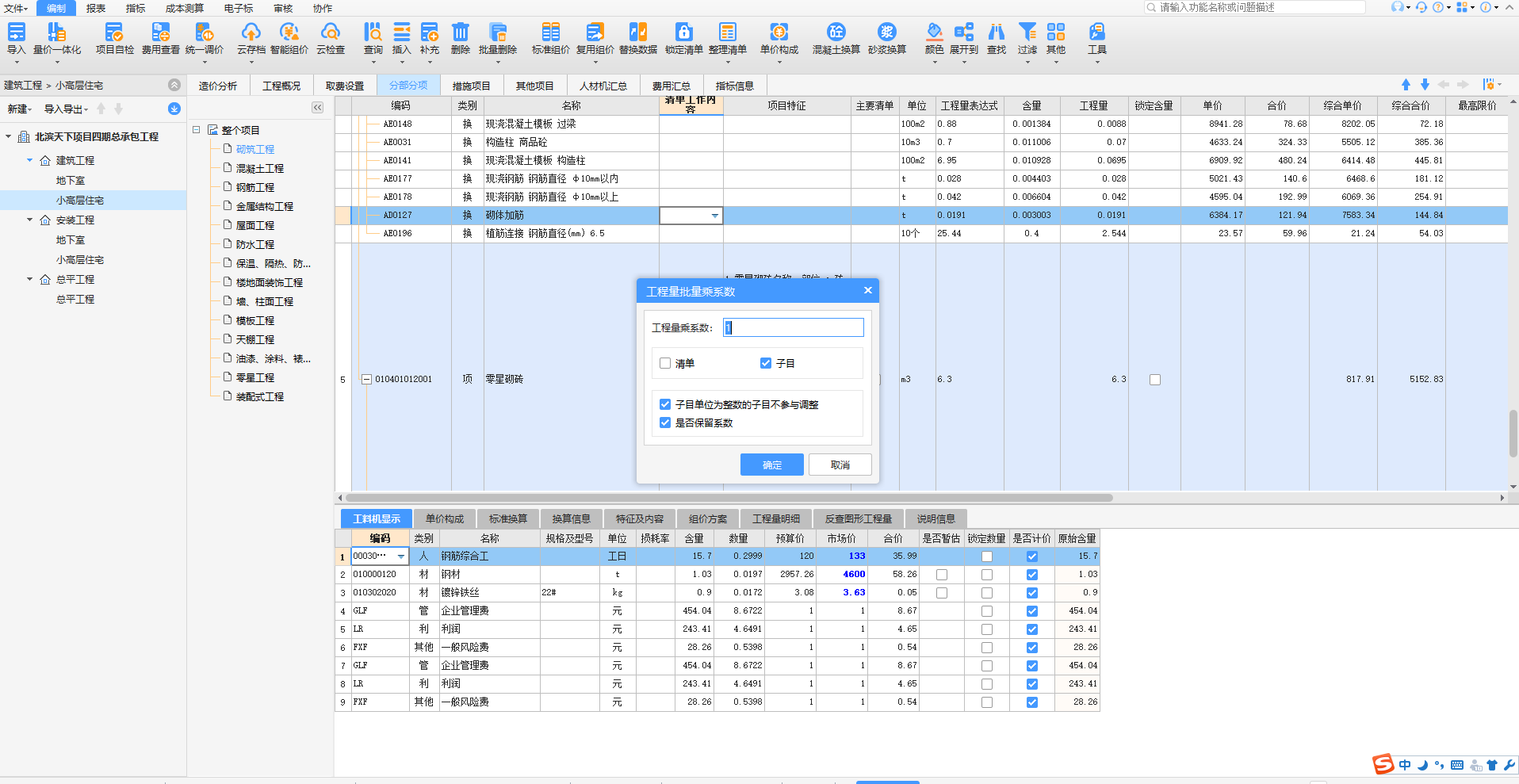
Task: Collapse the section tree panel arrow
Action: click(318, 108)
